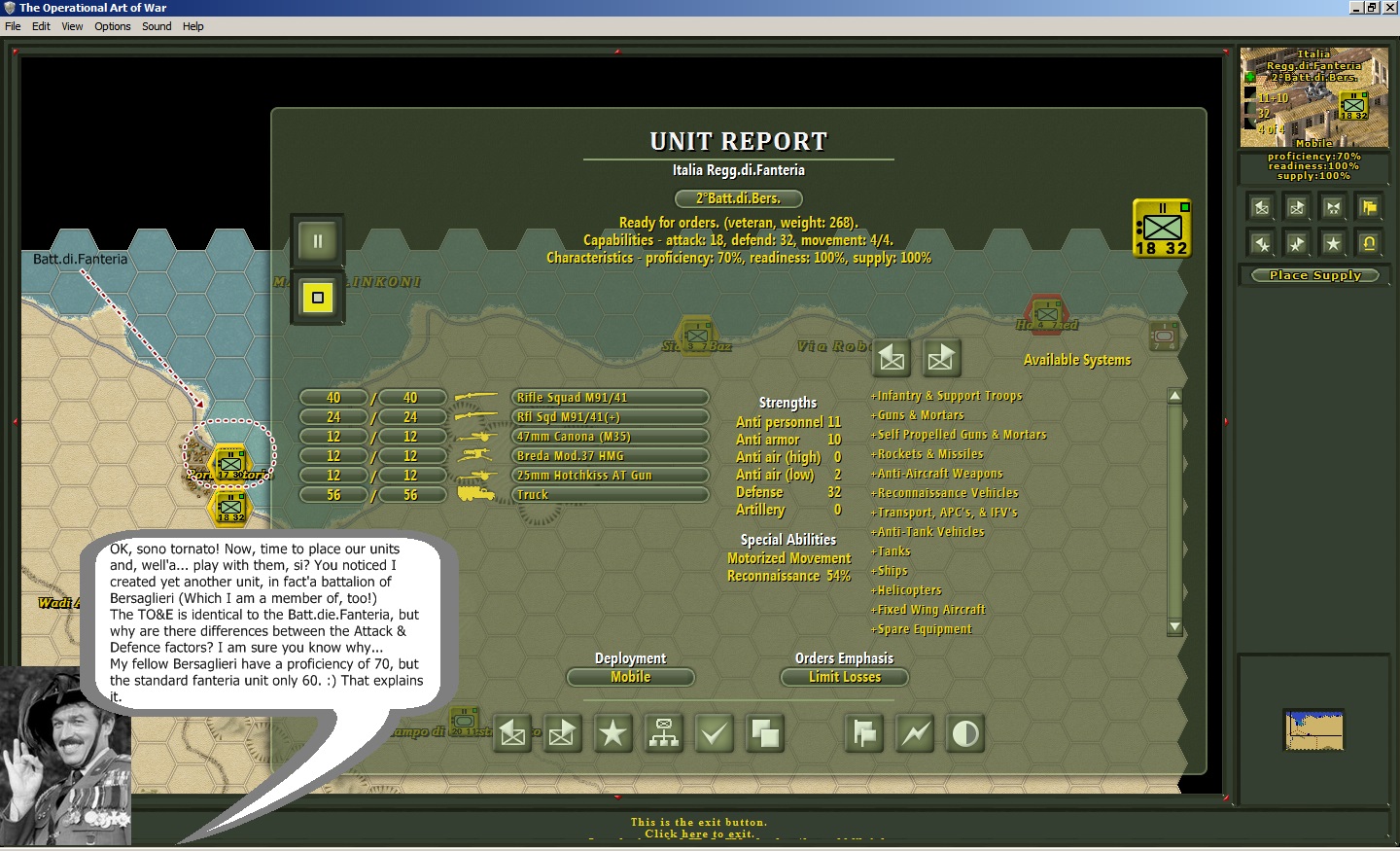The image size is (1400, 851).
Task: Expand the Fixed Wing Aircraft category
Action: point(927,610)
